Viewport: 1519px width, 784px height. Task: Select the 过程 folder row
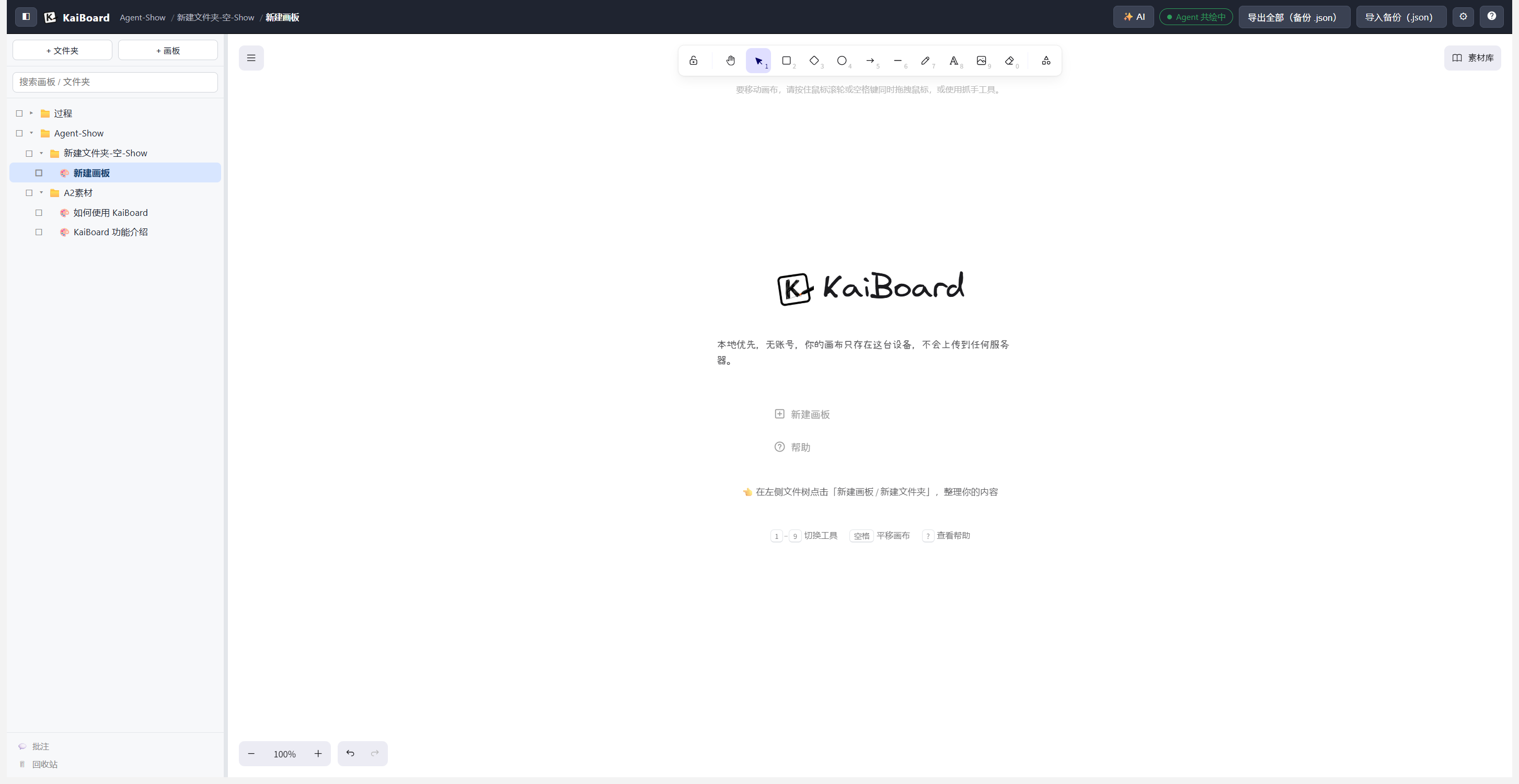pos(116,113)
